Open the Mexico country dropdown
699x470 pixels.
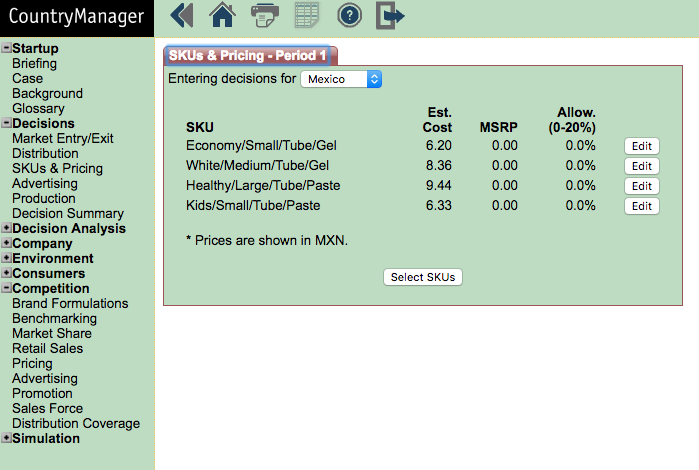(x=341, y=79)
